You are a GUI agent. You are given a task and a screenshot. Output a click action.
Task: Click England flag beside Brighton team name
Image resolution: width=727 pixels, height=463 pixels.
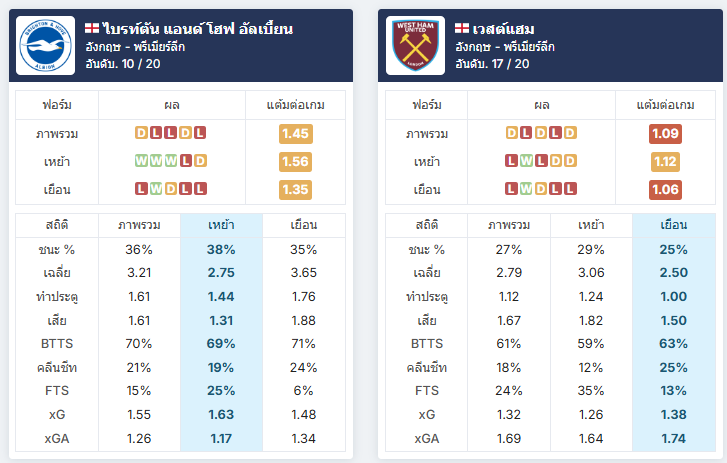(92, 28)
